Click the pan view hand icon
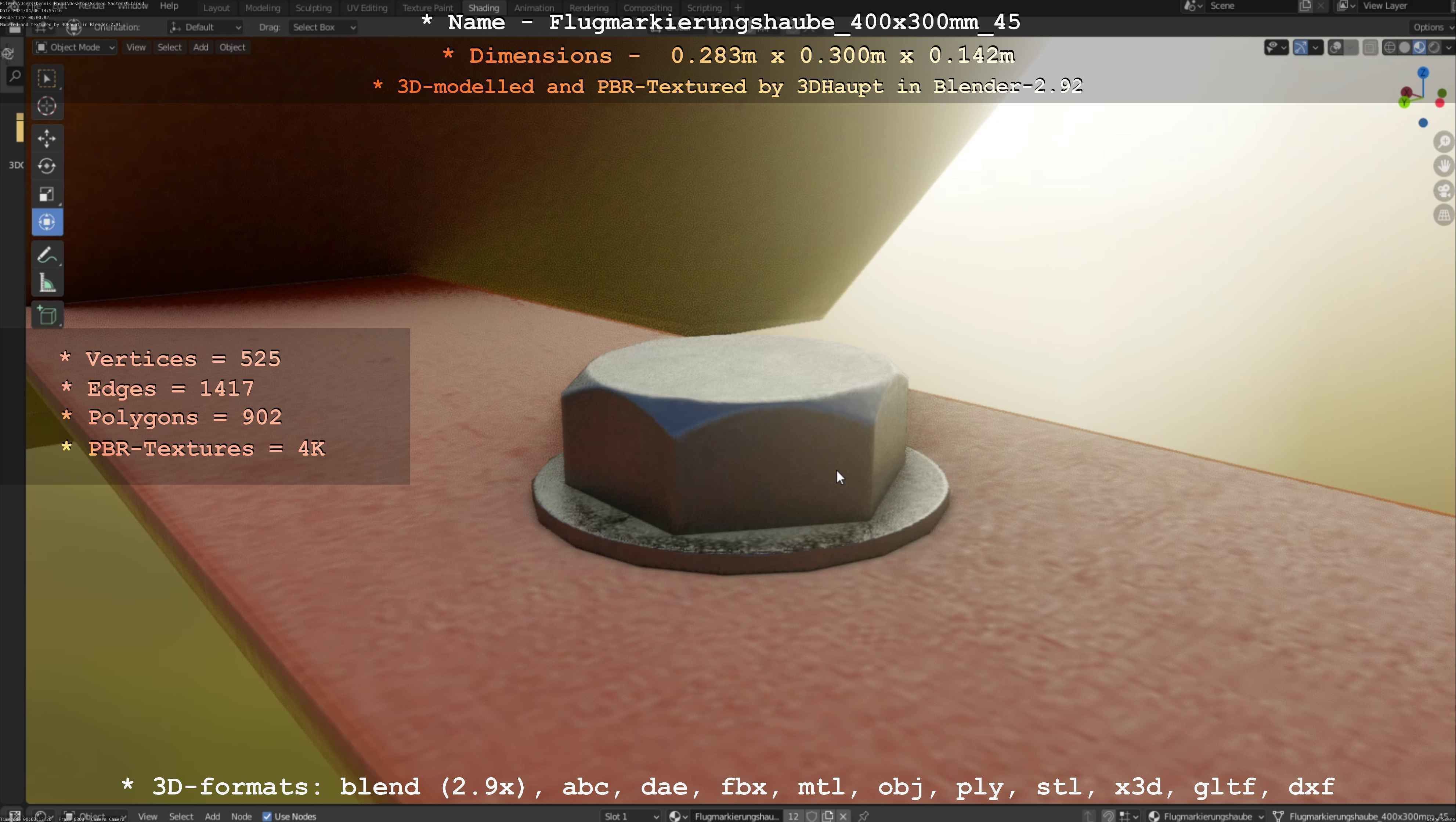The image size is (1456, 822). (x=1444, y=166)
